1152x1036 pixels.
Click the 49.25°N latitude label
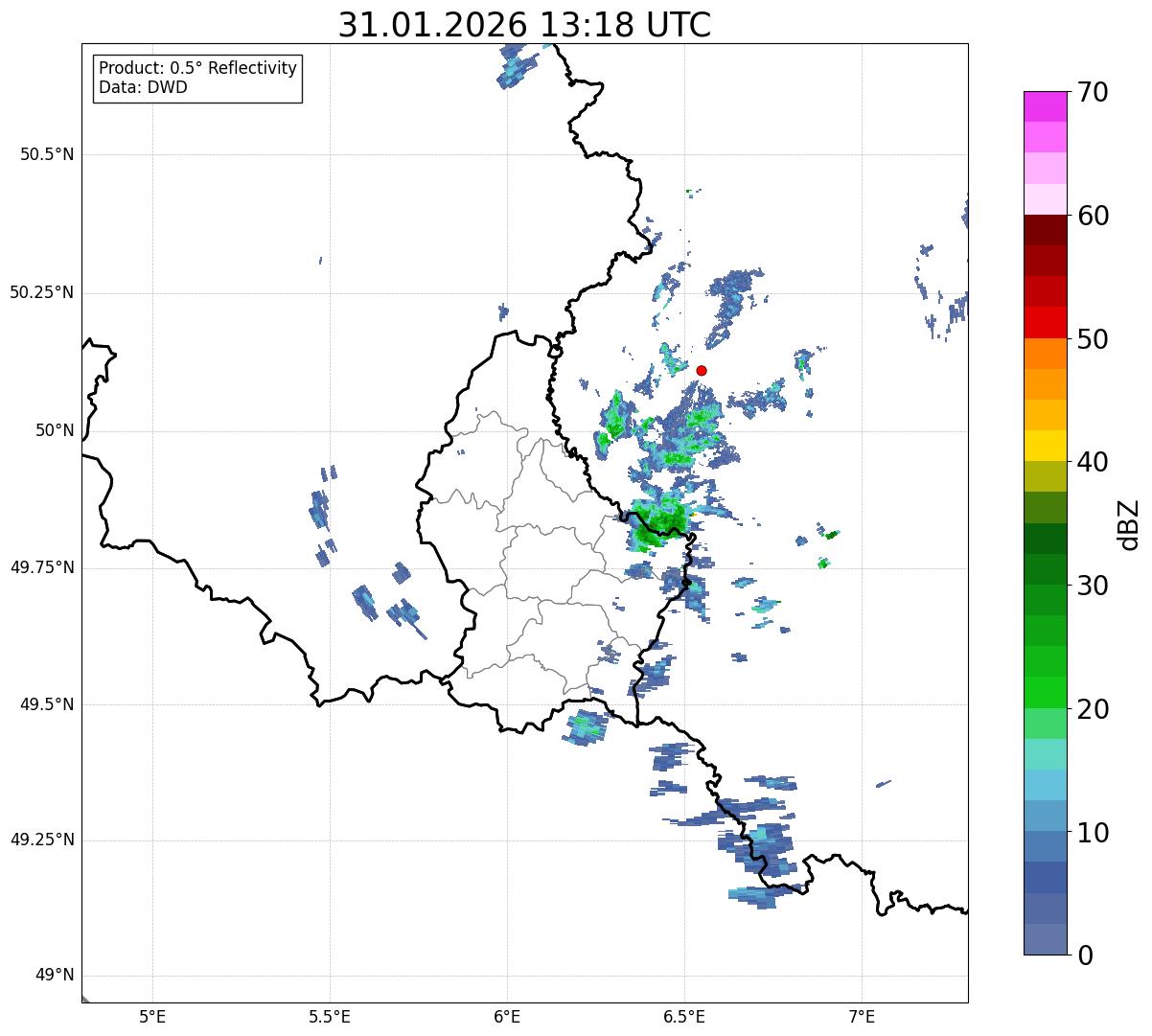point(41,840)
